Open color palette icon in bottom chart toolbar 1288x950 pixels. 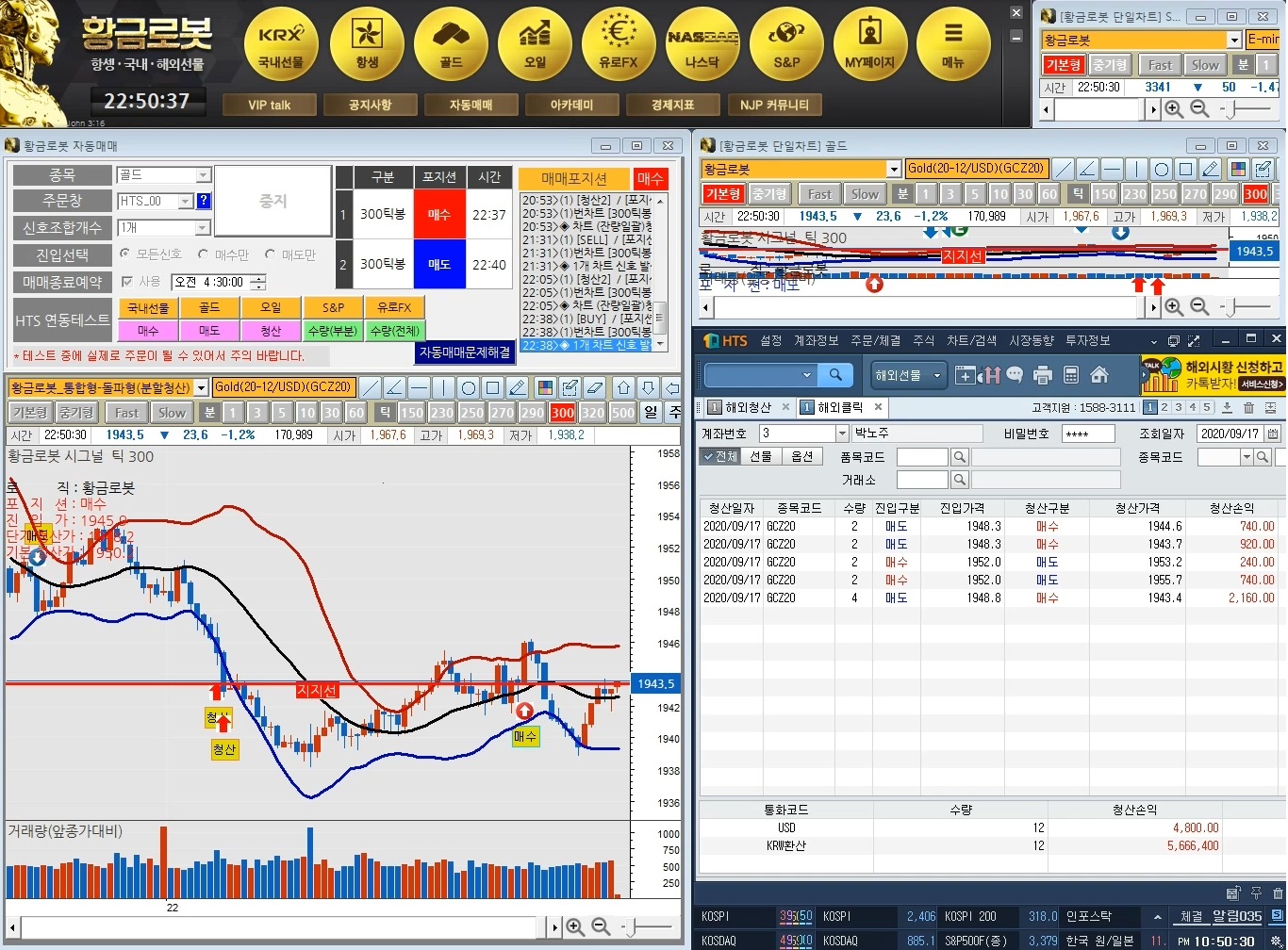point(545,387)
